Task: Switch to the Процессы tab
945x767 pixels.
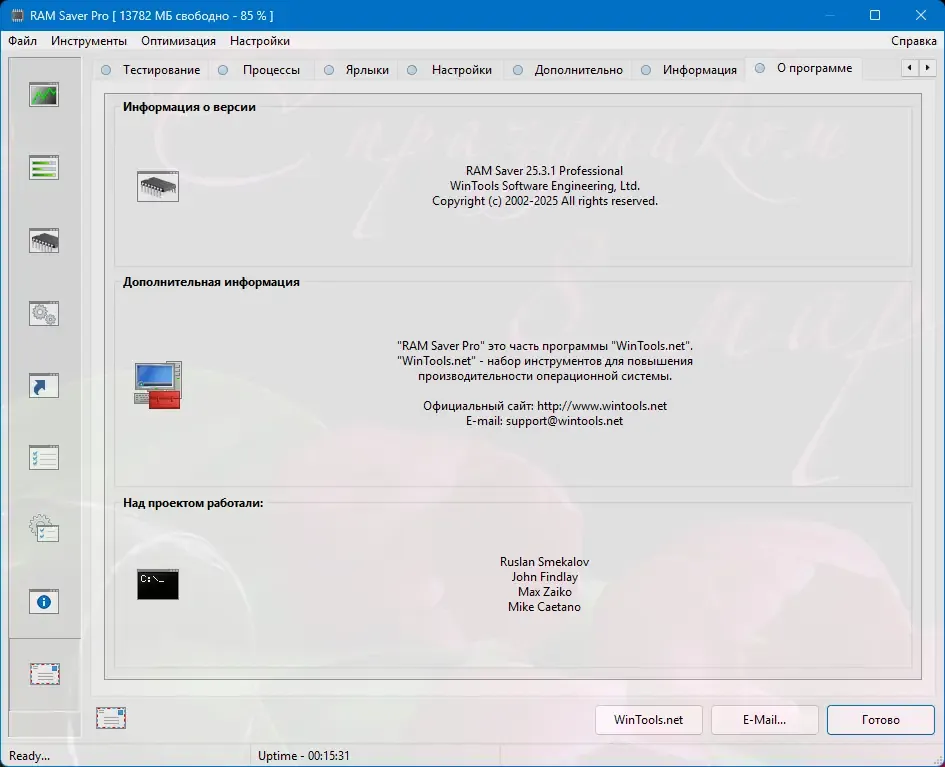Action: [x=260, y=70]
